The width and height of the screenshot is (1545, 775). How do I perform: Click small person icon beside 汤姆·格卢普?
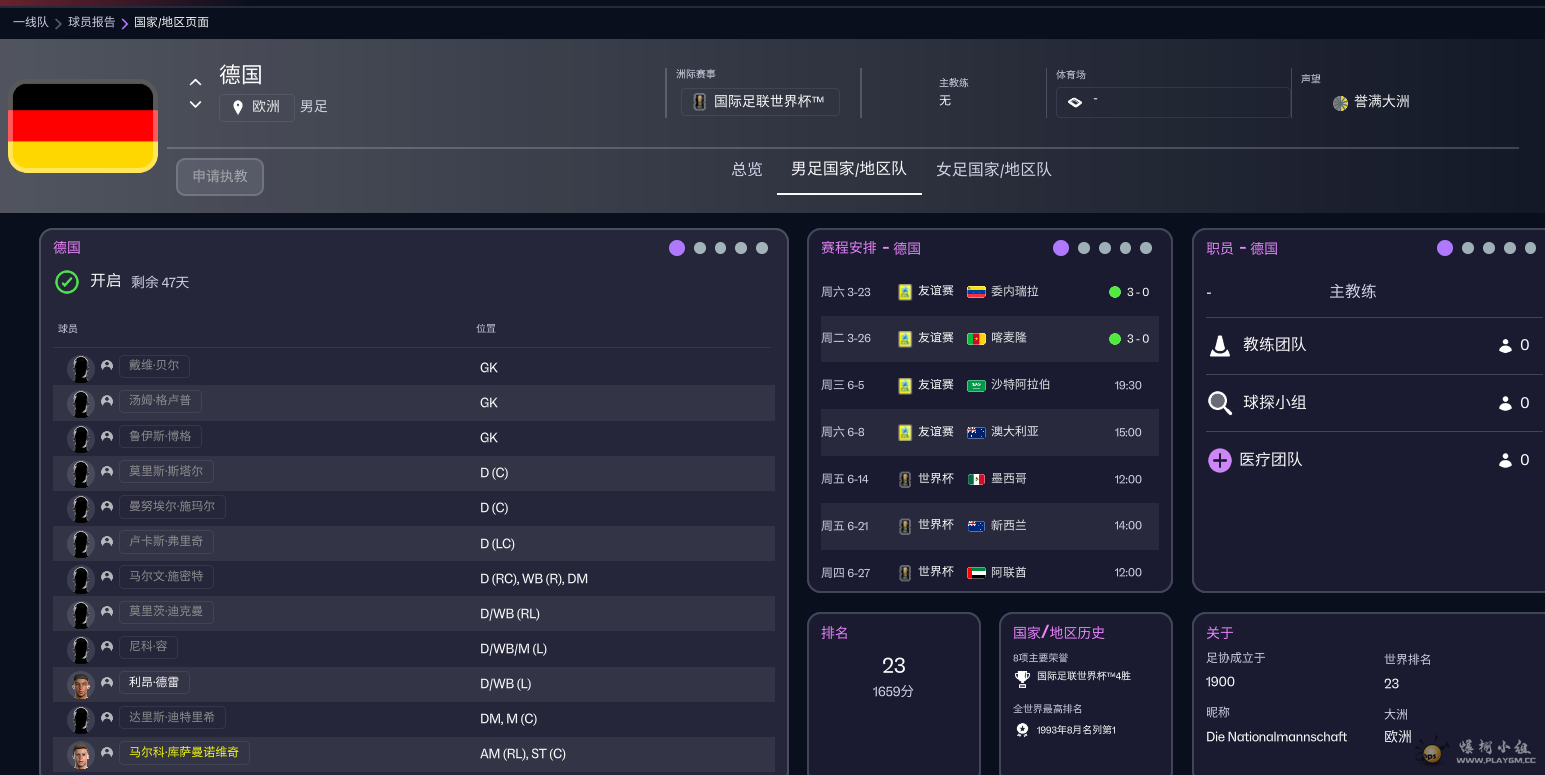(107, 401)
